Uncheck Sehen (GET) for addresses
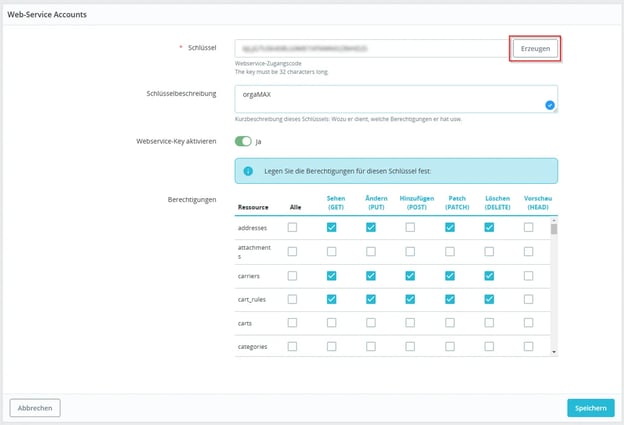The image size is (624, 425). (331, 228)
